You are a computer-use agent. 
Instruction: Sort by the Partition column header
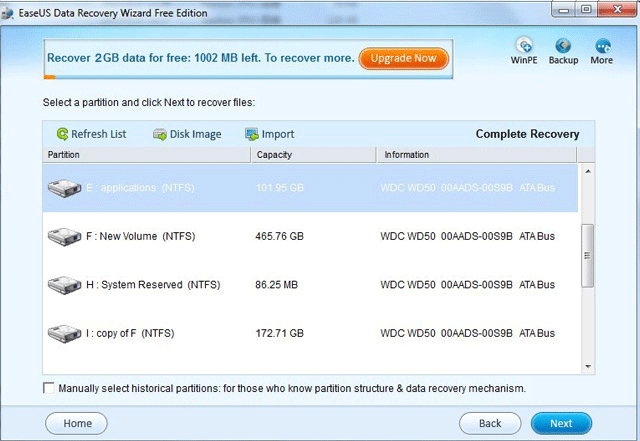(146, 155)
